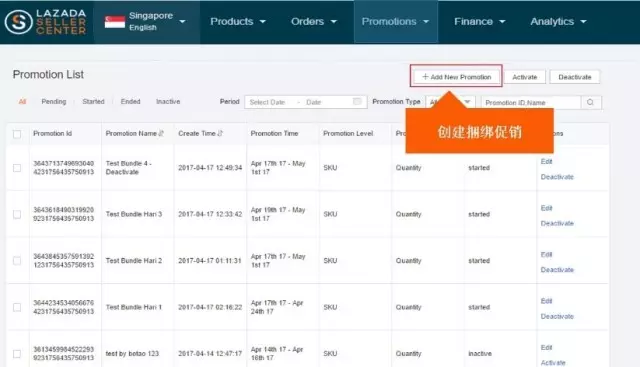Check the Test Bundle Hari 1 row

click(17, 307)
